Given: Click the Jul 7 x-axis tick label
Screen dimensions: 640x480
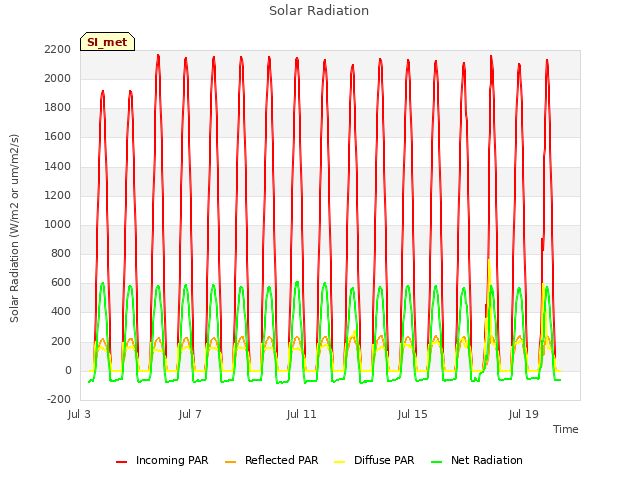Looking at the screenshot, I should [190, 414].
